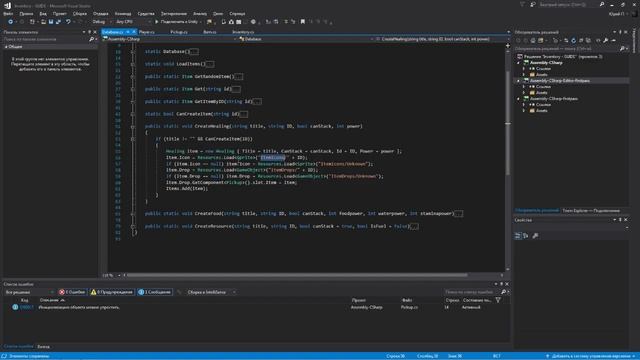Expand Assets folder under Assembly-CSharp

(524, 75)
